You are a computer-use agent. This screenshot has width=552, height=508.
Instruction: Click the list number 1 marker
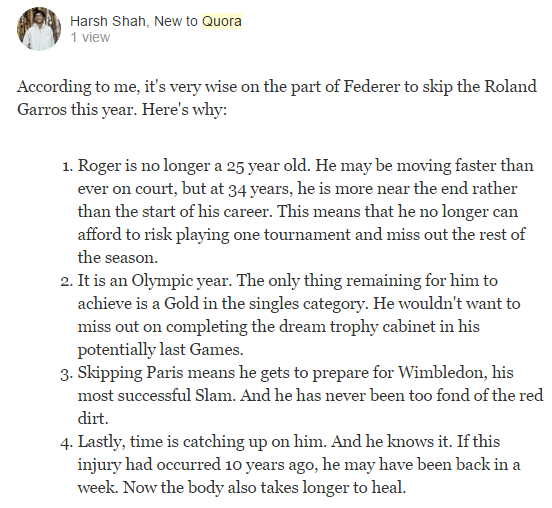tap(67, 166)
